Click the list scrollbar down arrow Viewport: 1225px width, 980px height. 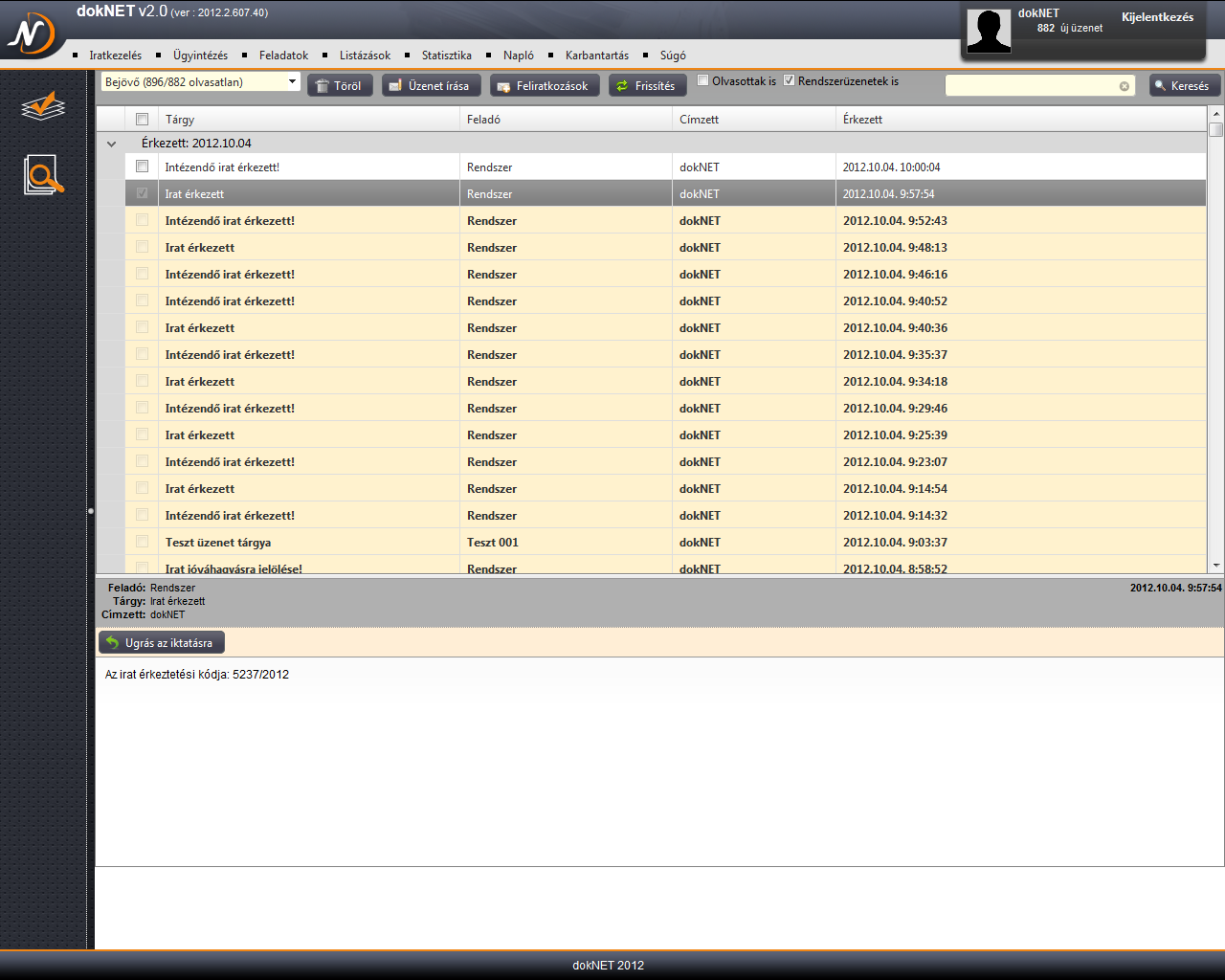coord(1215,566)
